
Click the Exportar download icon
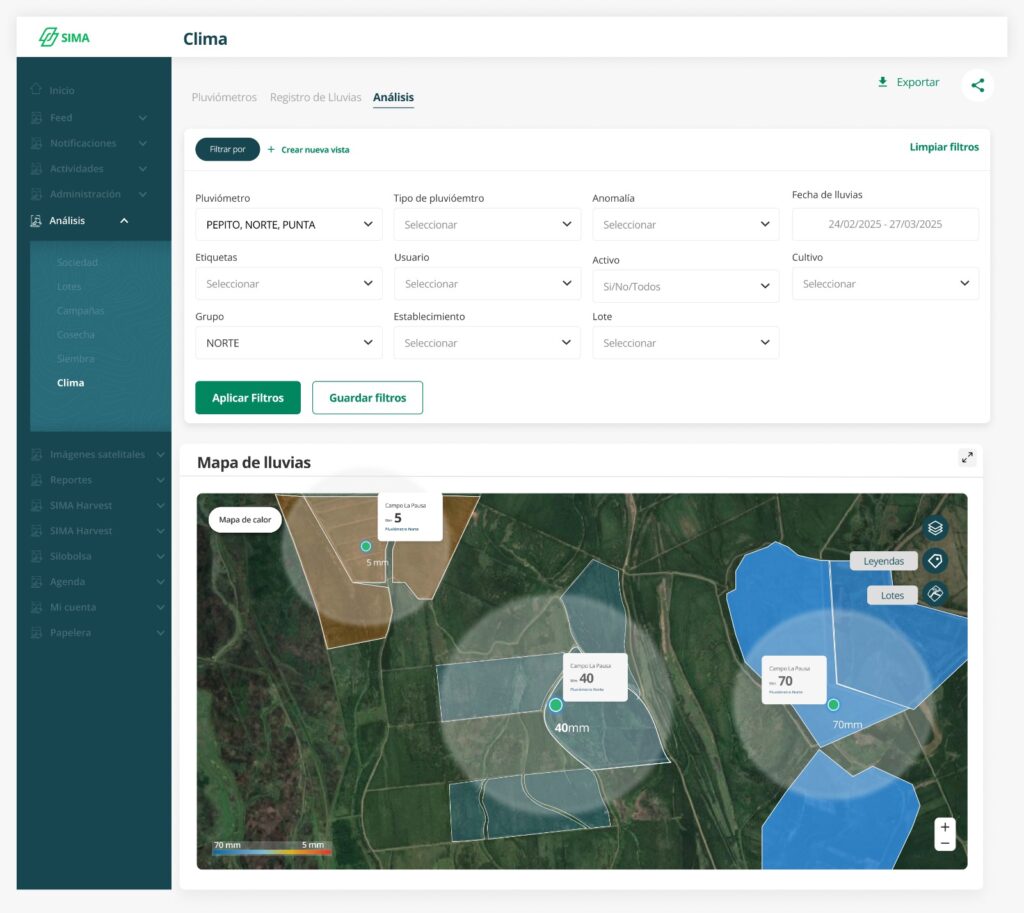[883, 82]
